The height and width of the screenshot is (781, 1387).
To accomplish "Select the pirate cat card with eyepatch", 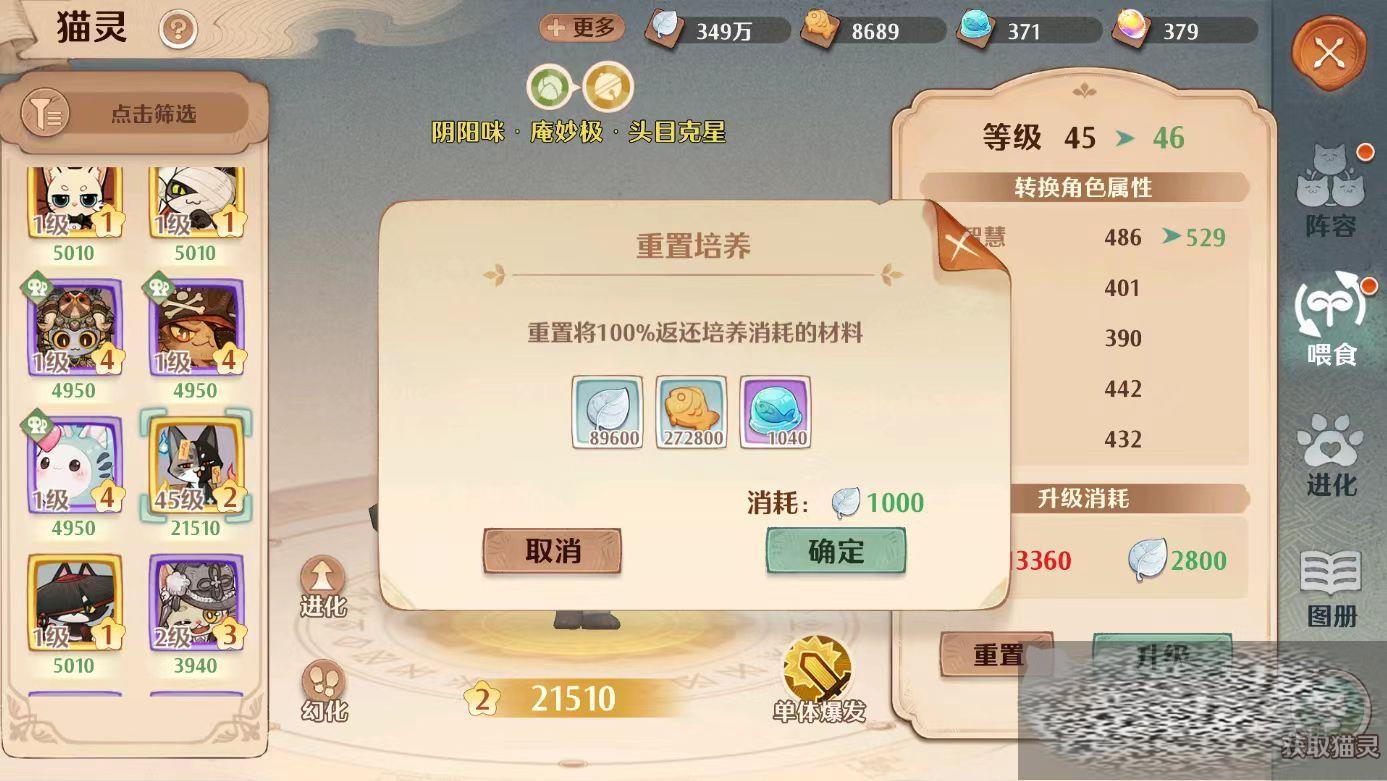I will (196, 337).
